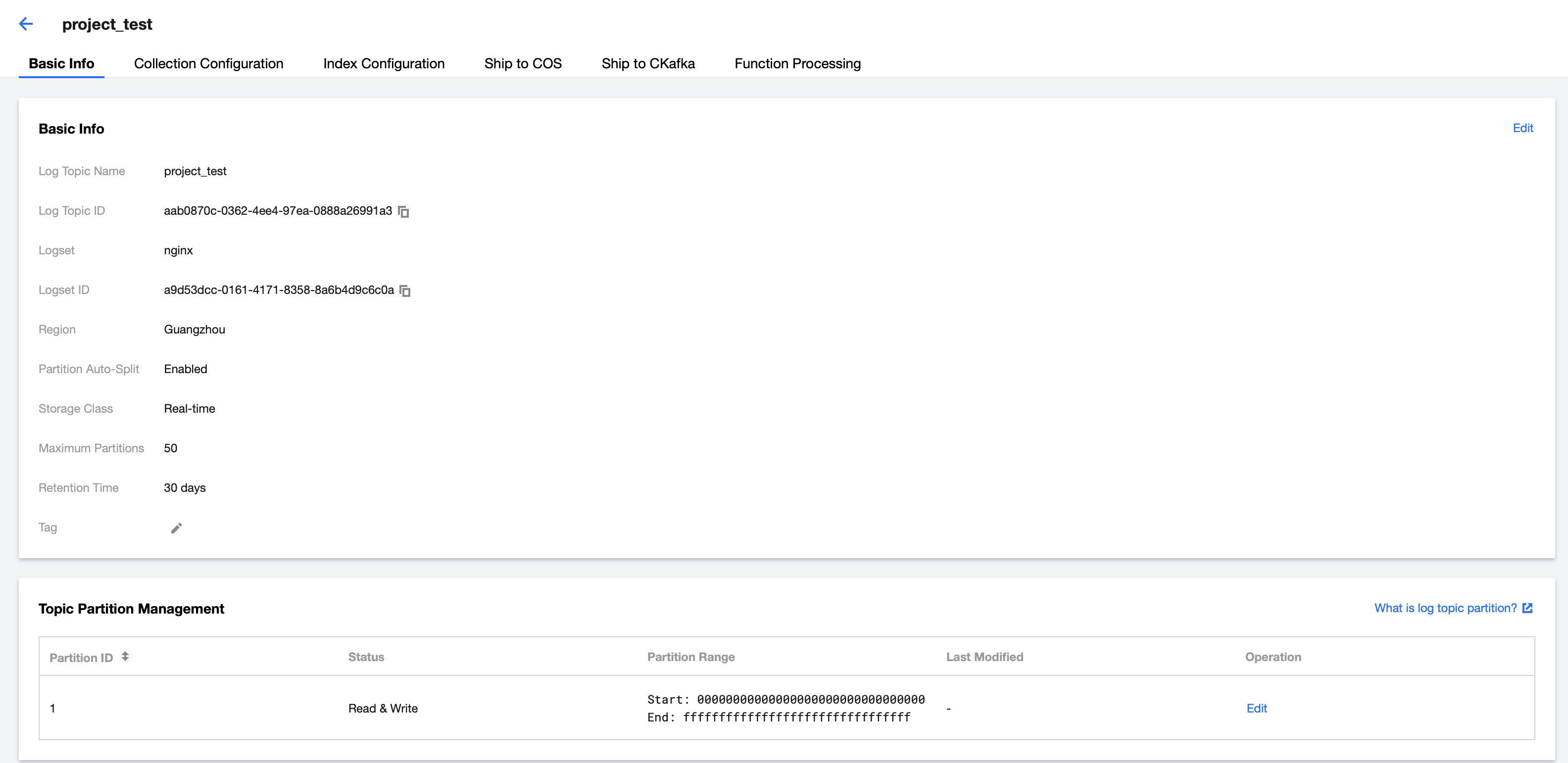The height and width of the screenshot is (763, 1568).
Task: Copy the Log Topic ID value
Action: 403,211
